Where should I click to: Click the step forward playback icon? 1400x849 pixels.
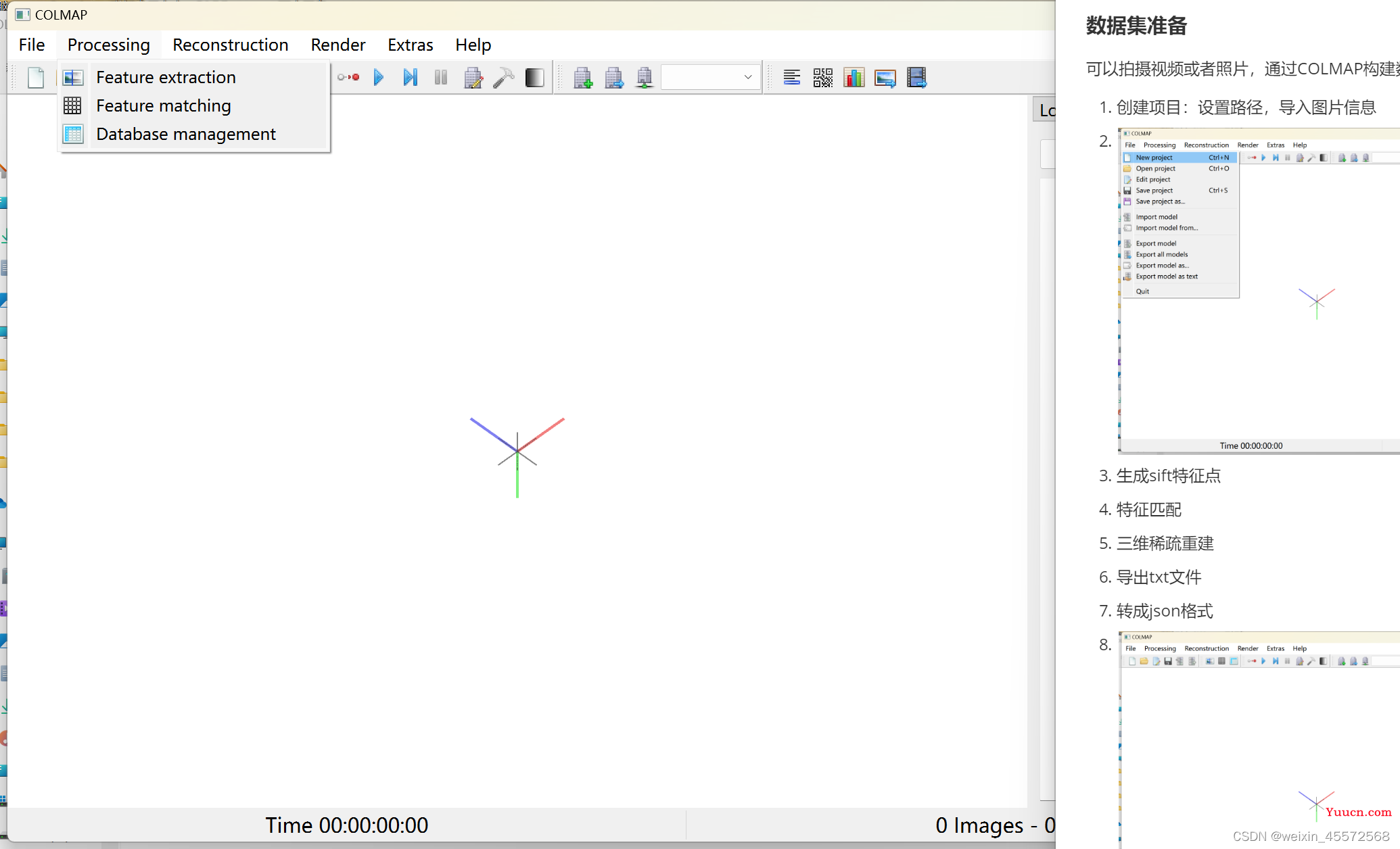[410, 78]
